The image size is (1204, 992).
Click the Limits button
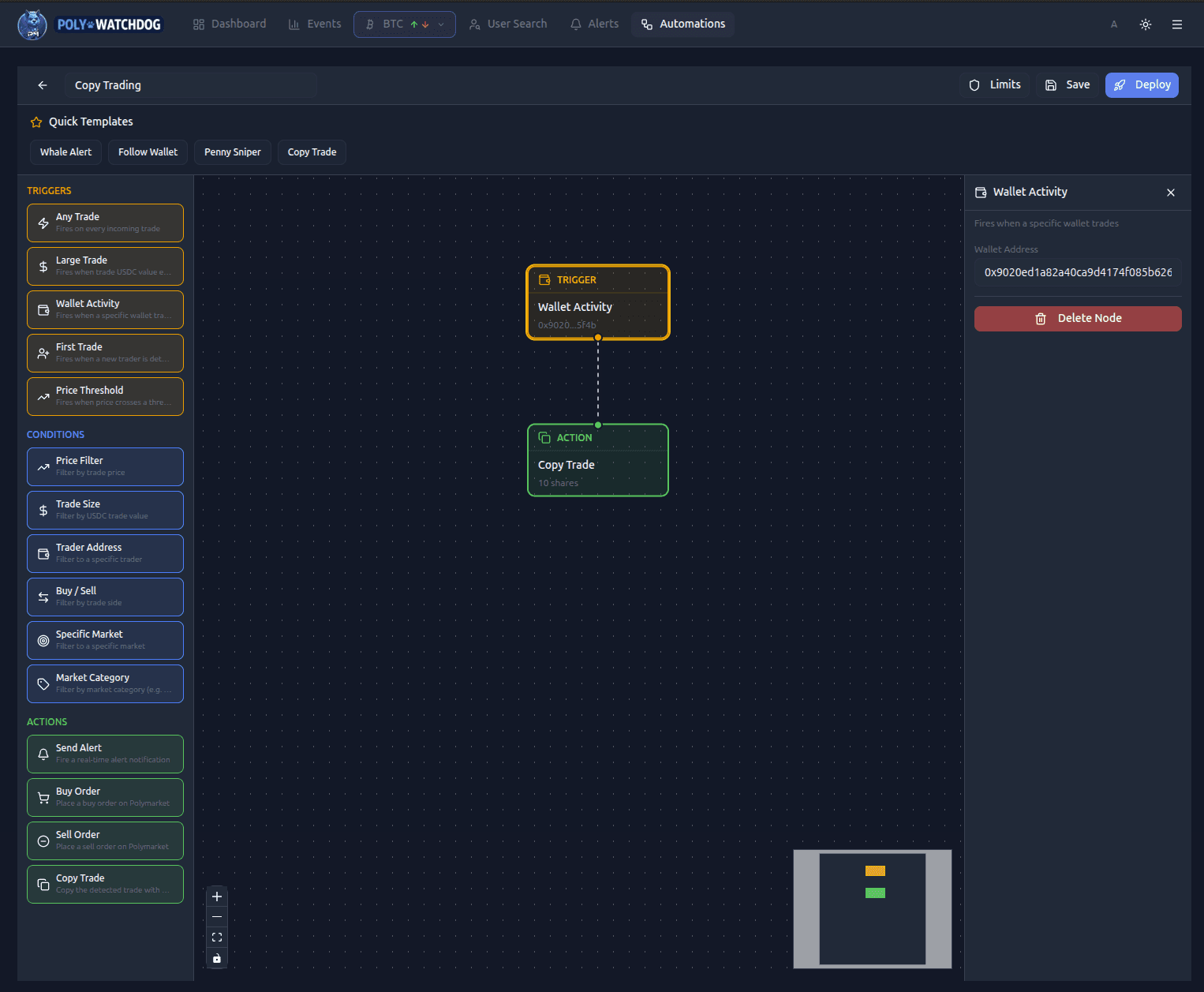click(996, 85)
